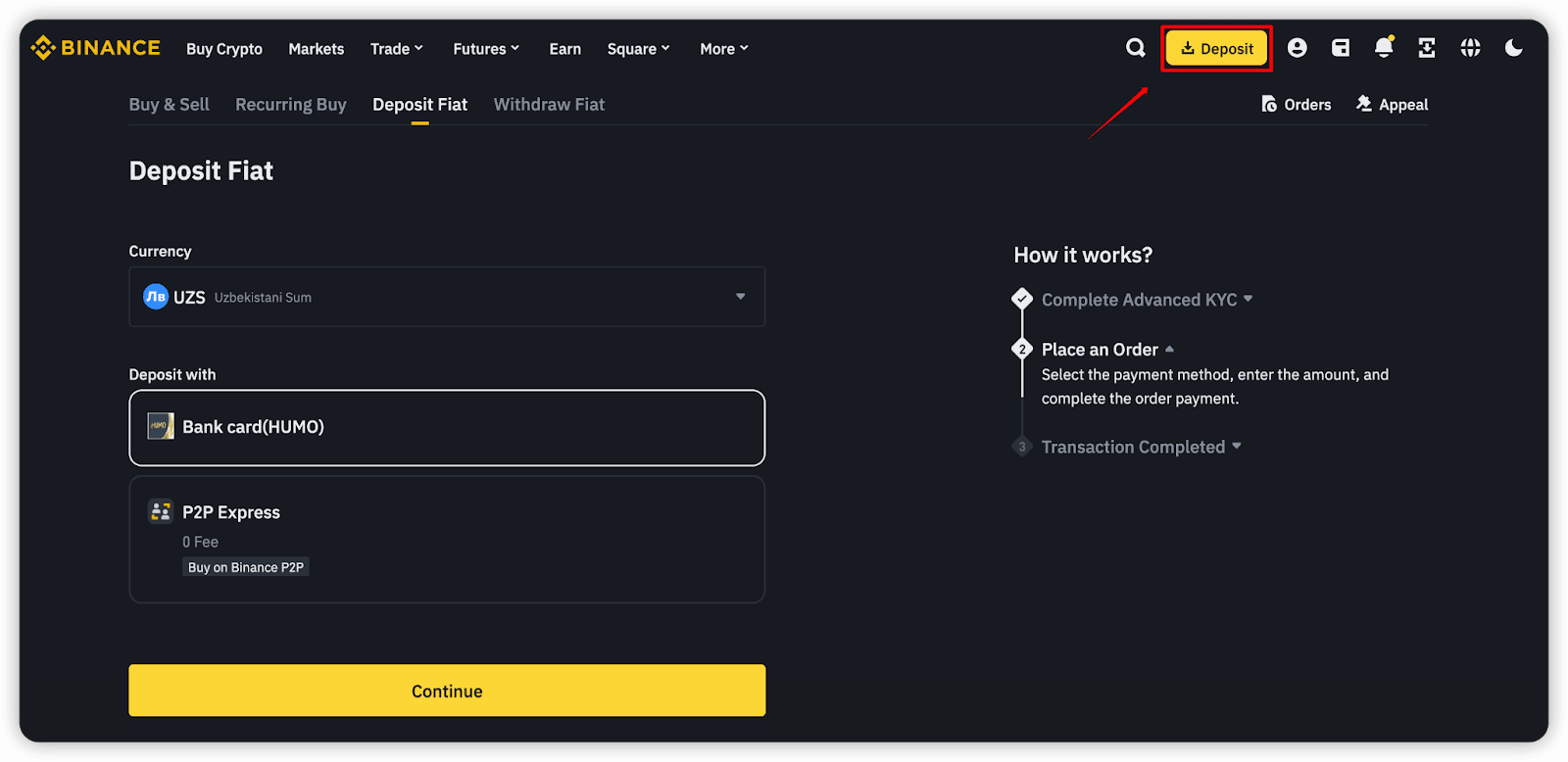Open the user profile icon

click(1297, 48)
